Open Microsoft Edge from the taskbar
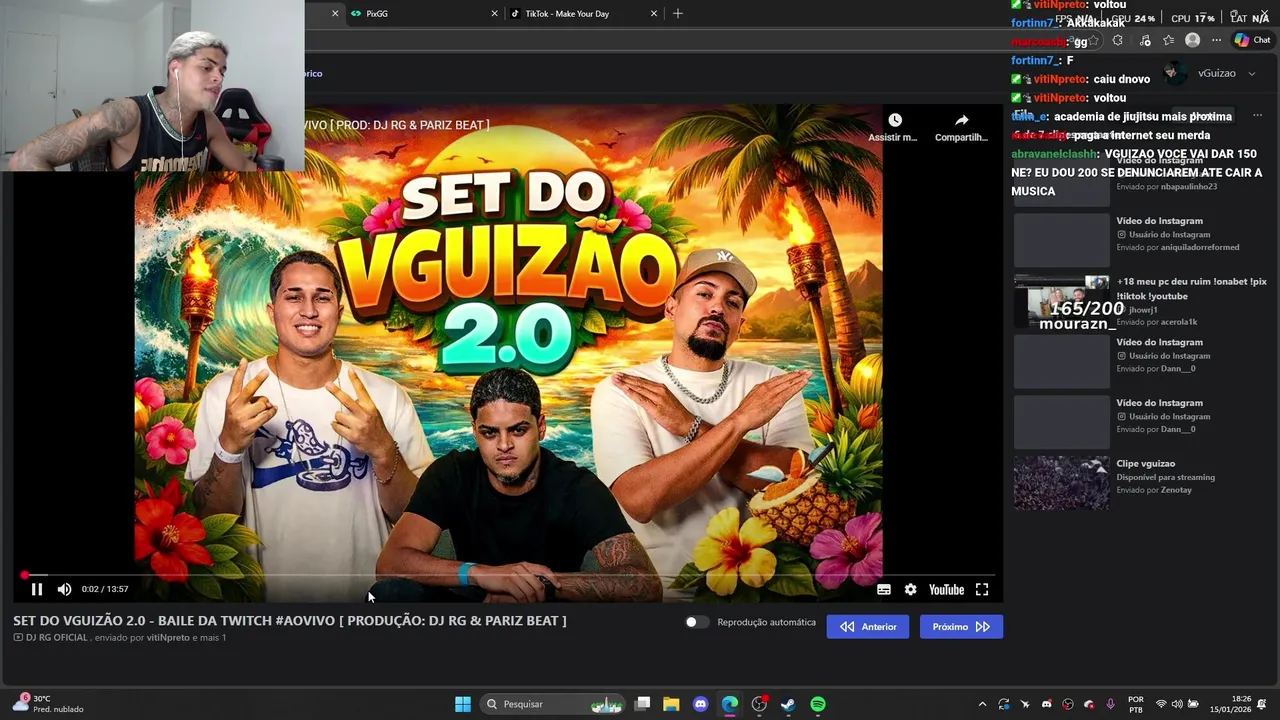Image resolution: width=1280 pixels, height=720 pixels. 730,704
